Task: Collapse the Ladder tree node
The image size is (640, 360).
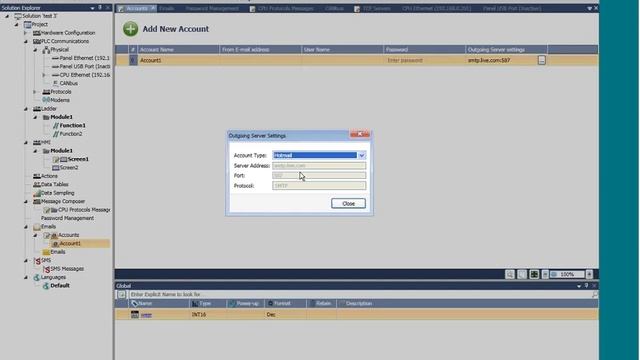Action: tap(26, 109)
